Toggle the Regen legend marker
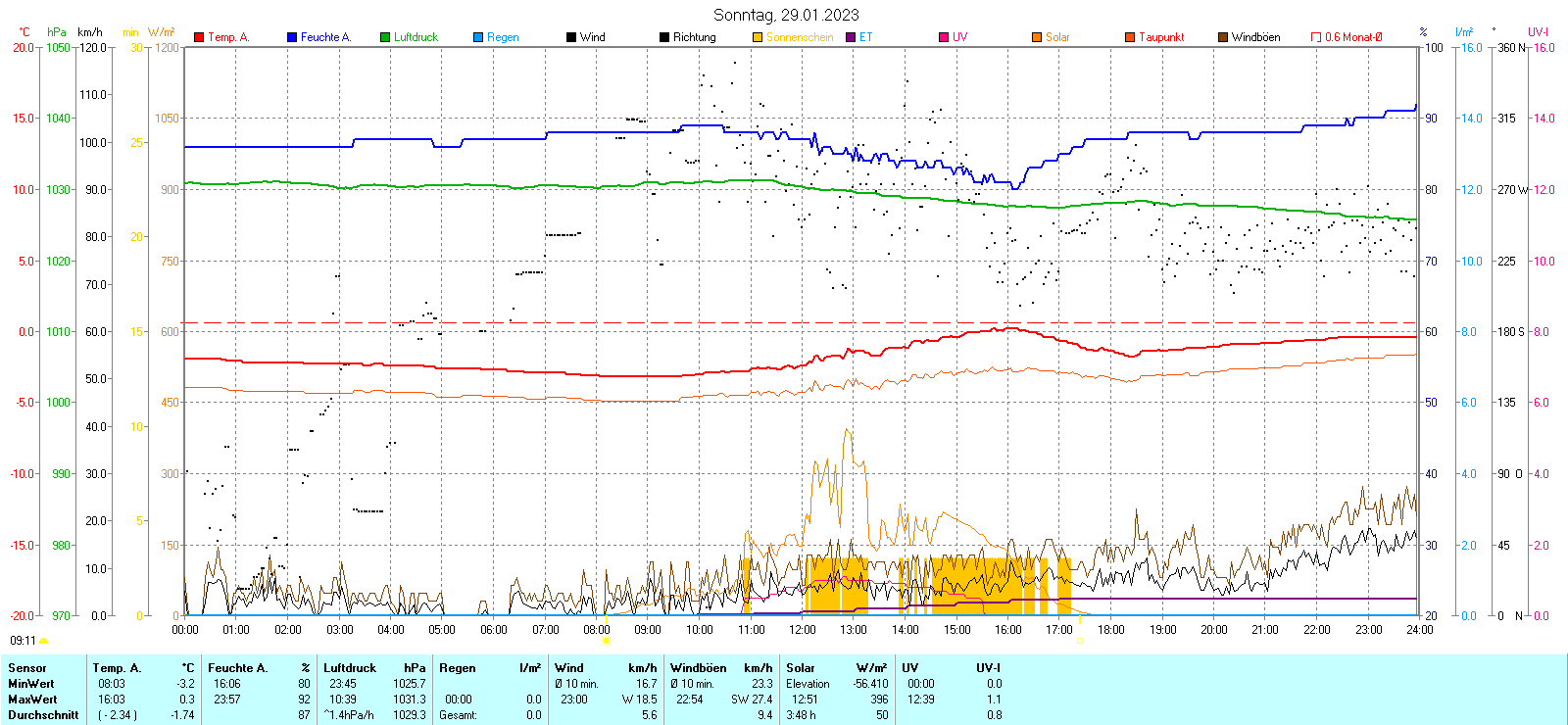This screenshot has width=1568, height=725. click(x=478, y=37)
